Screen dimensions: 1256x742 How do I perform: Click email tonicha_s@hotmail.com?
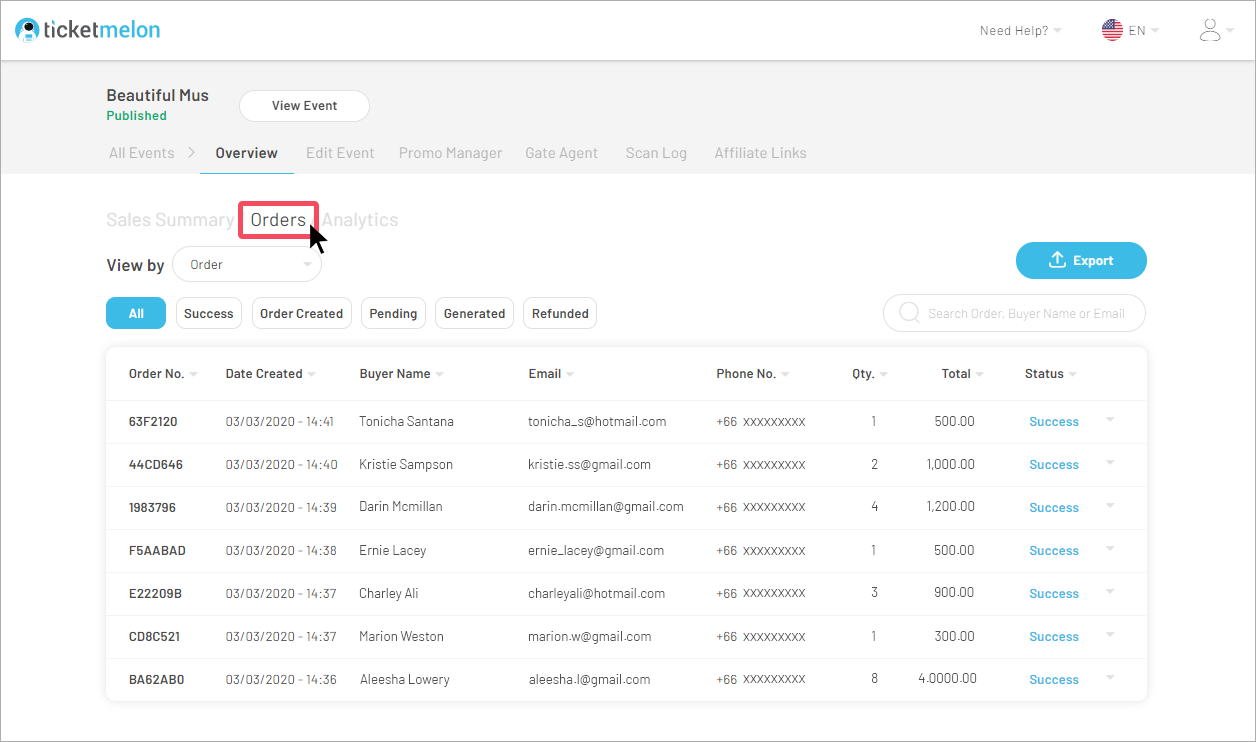point(597,422)
